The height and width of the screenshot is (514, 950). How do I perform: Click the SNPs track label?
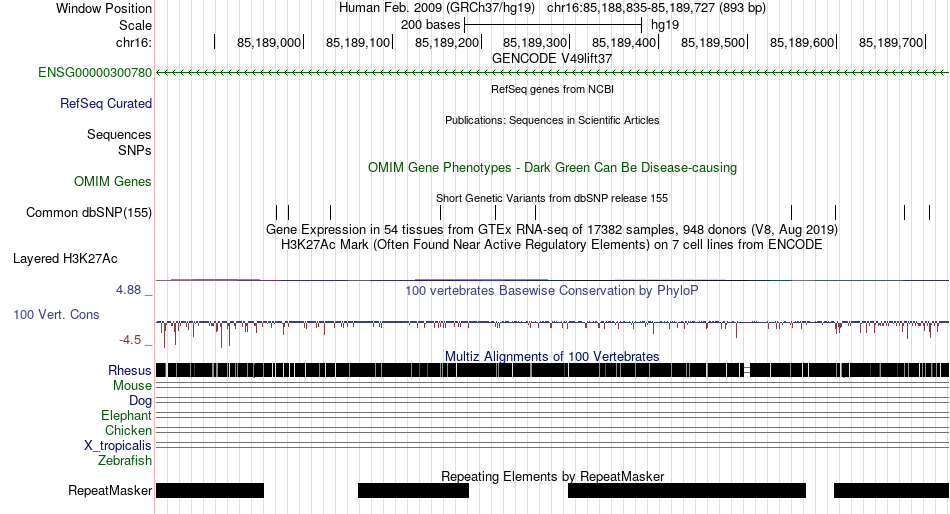point(135,150)
